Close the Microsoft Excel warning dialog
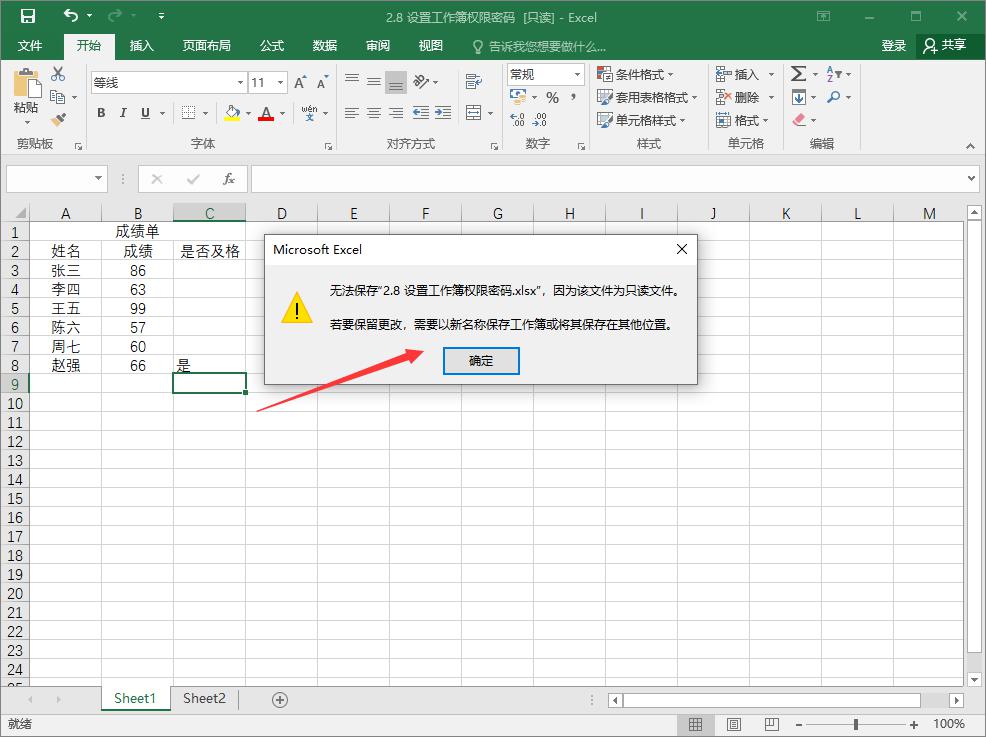Image resolution: width=986 pixels, height=737 pixels. click(x=681, y=249)
